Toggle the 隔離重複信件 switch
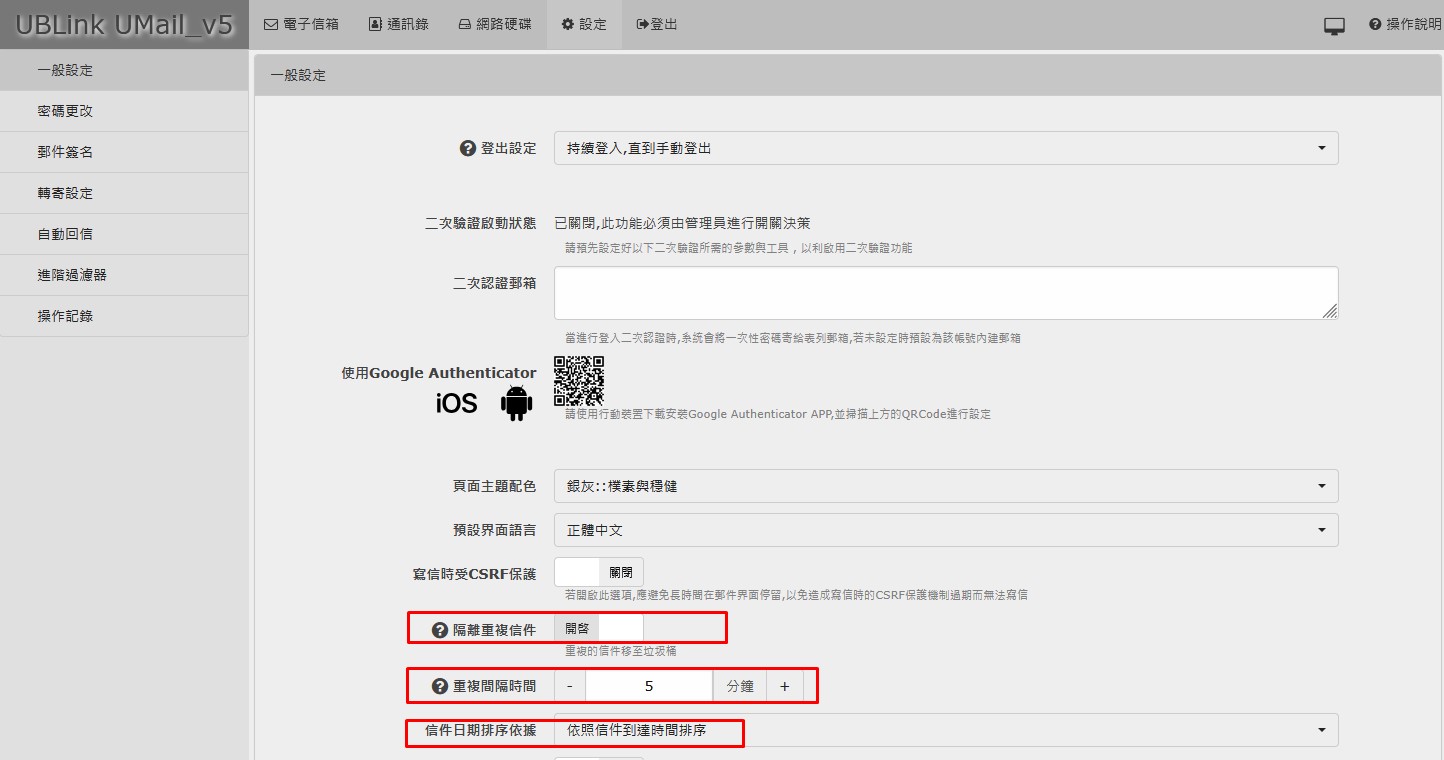 click(x=599, y=629)
